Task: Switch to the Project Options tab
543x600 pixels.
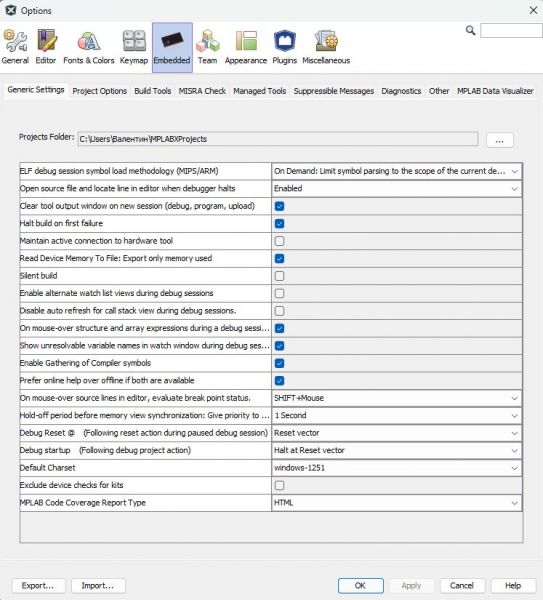Action: coord(99,91)
